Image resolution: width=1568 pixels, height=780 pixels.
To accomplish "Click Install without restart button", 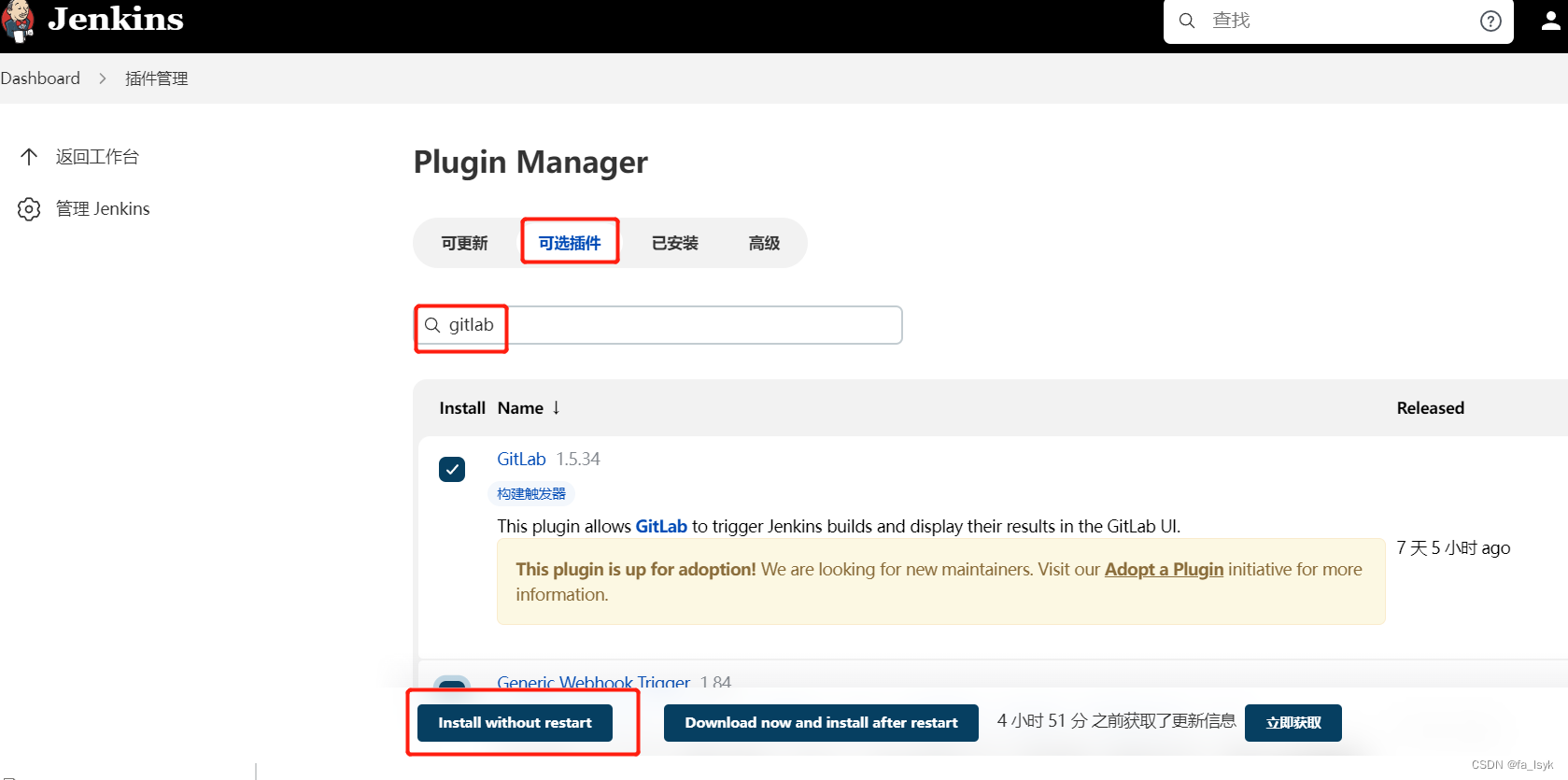I will pos(515,723).
